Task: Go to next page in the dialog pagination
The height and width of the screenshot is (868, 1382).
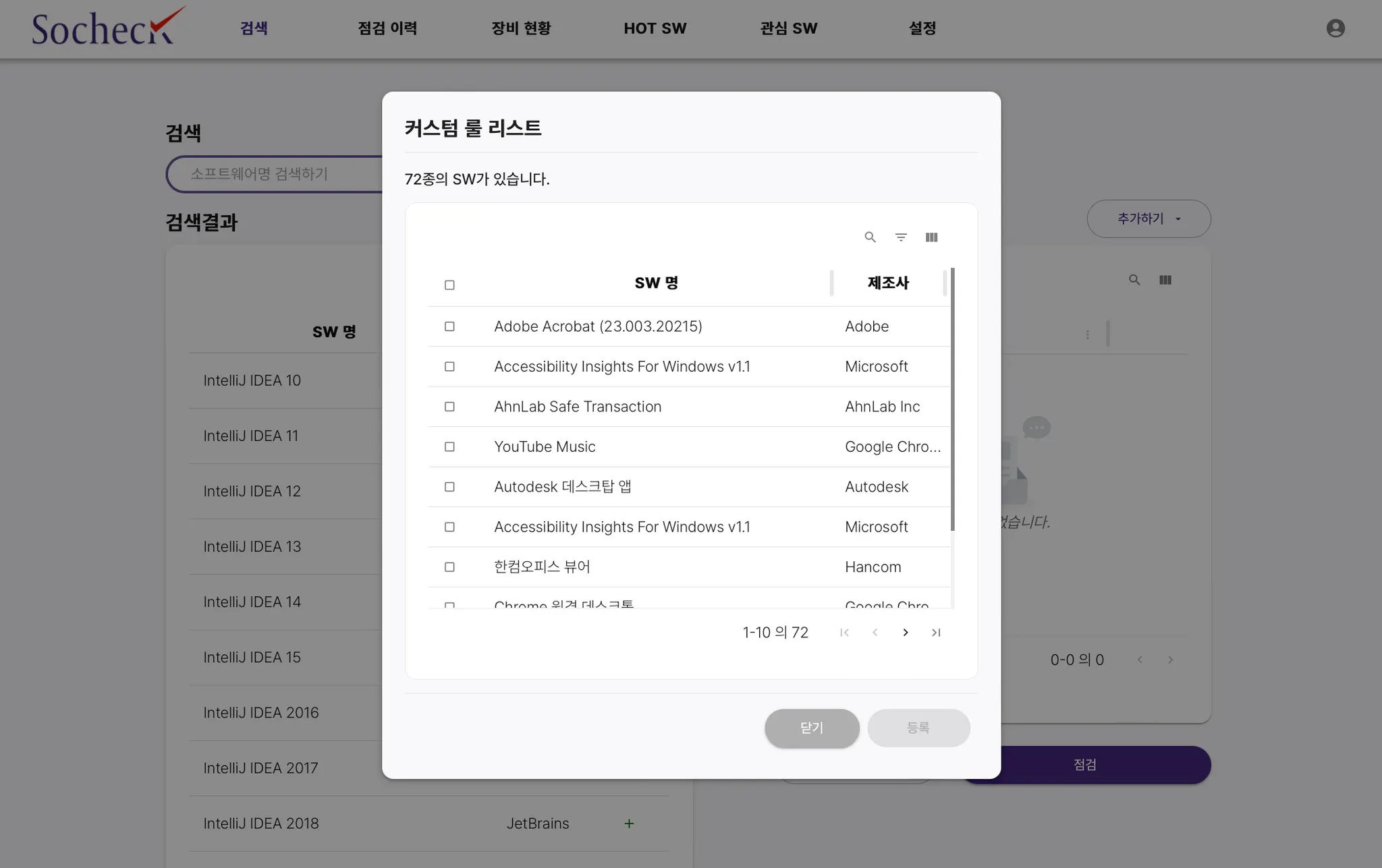Action: [x=906, y=633]
